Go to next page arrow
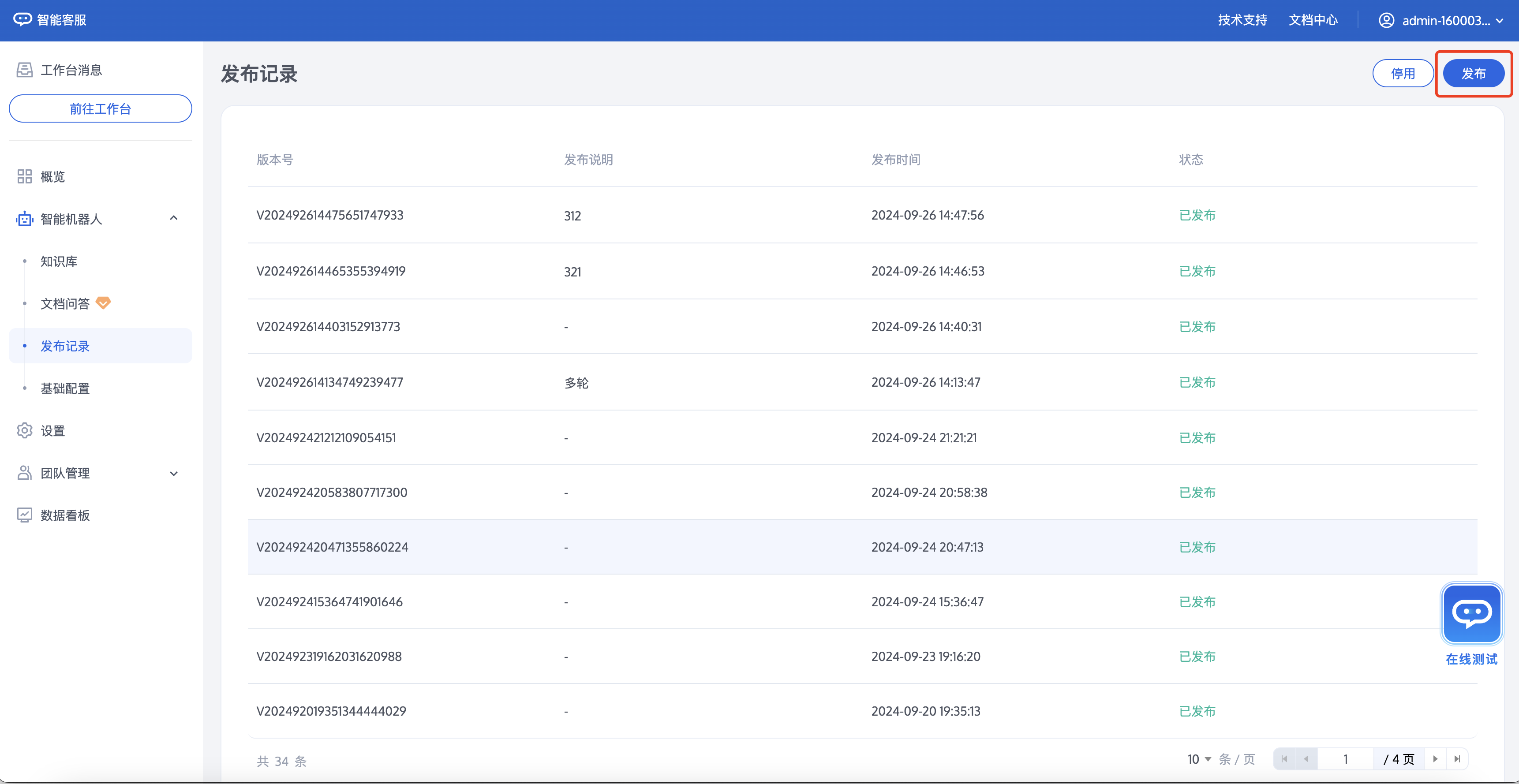This screenshot has width=1519, height=784. [x=1435, y=759]
